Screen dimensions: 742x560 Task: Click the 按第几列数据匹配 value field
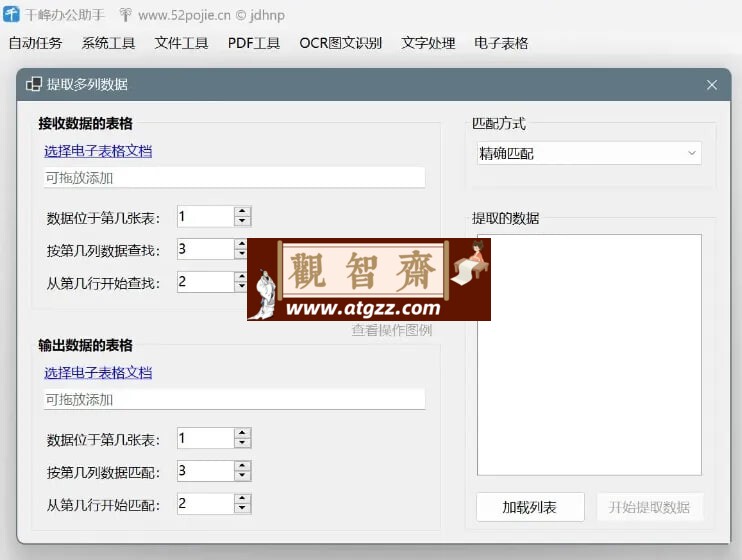205,471
